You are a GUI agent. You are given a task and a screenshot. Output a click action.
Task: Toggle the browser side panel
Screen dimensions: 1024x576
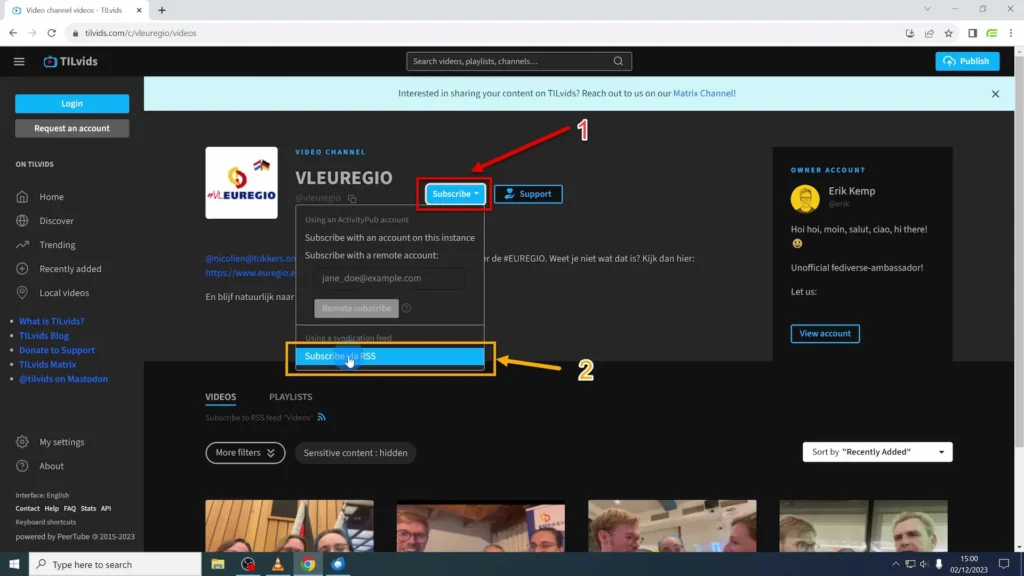972,33
